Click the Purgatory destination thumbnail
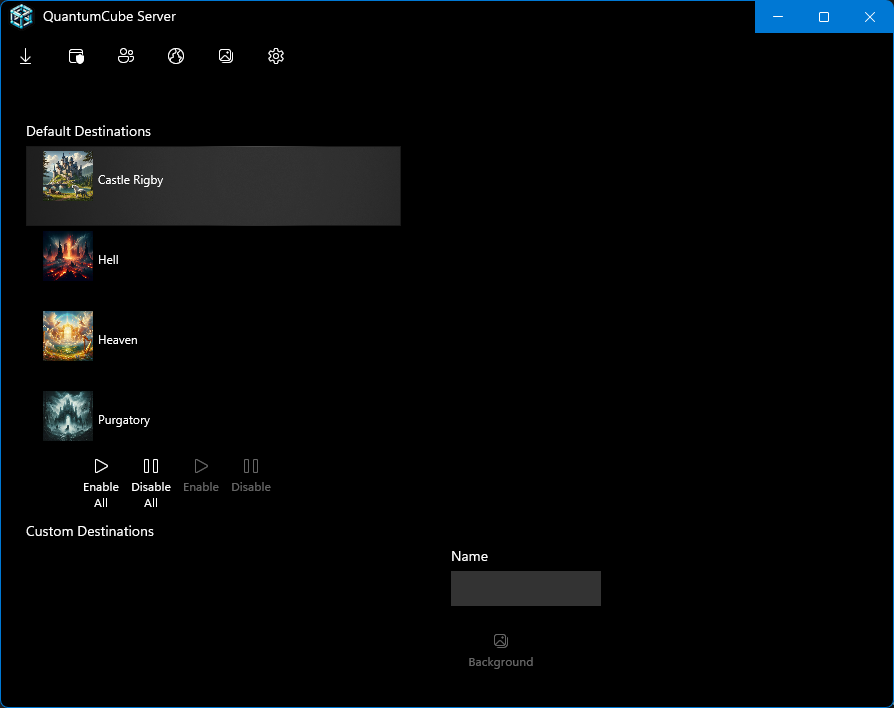Screen dimensions: 894x708 [x=68, y=416]
